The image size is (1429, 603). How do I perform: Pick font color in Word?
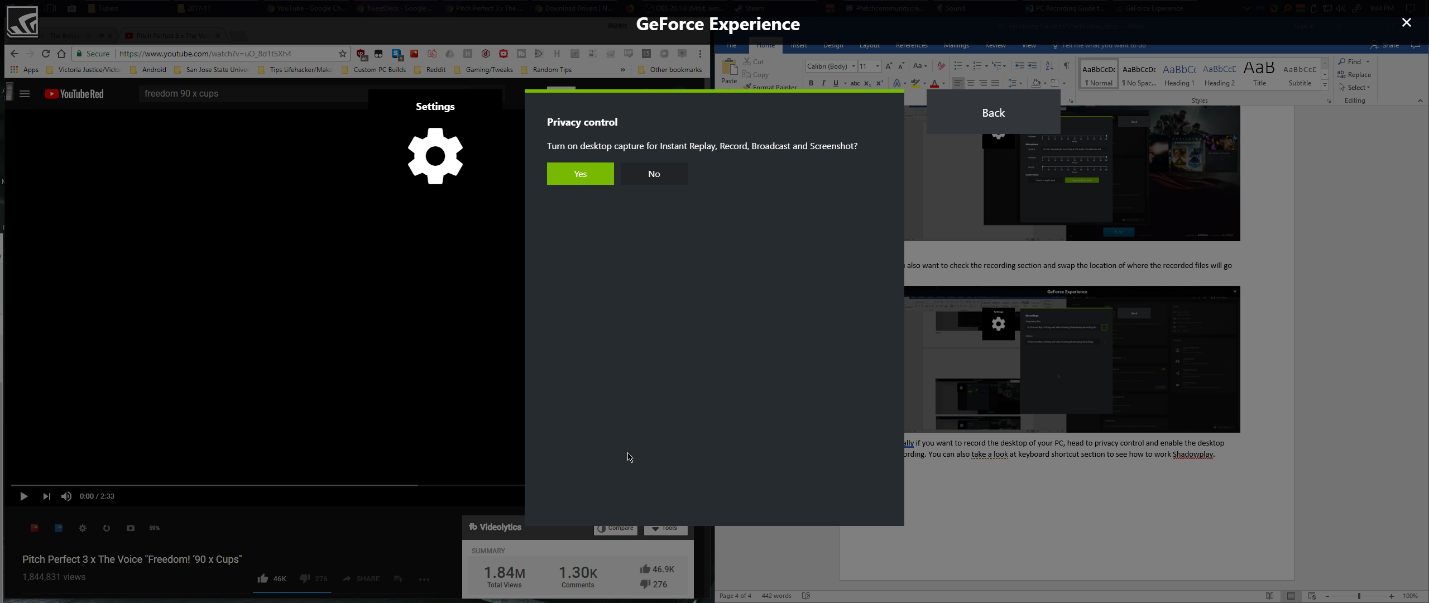coord(934,83)
